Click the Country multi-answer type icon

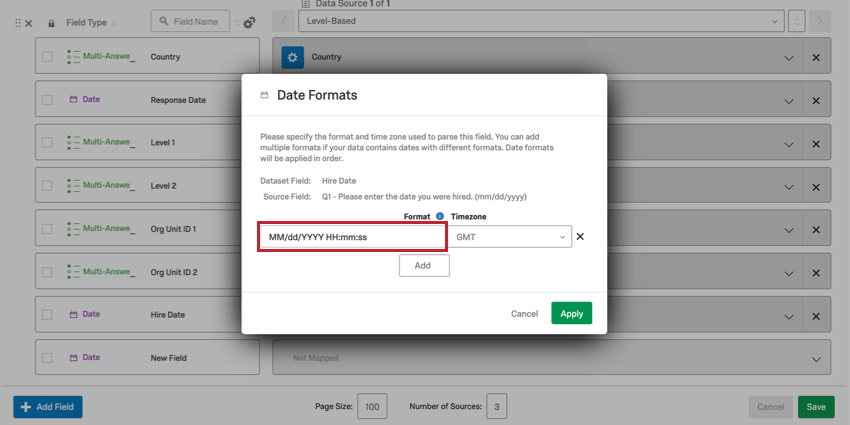pos(74,56)
